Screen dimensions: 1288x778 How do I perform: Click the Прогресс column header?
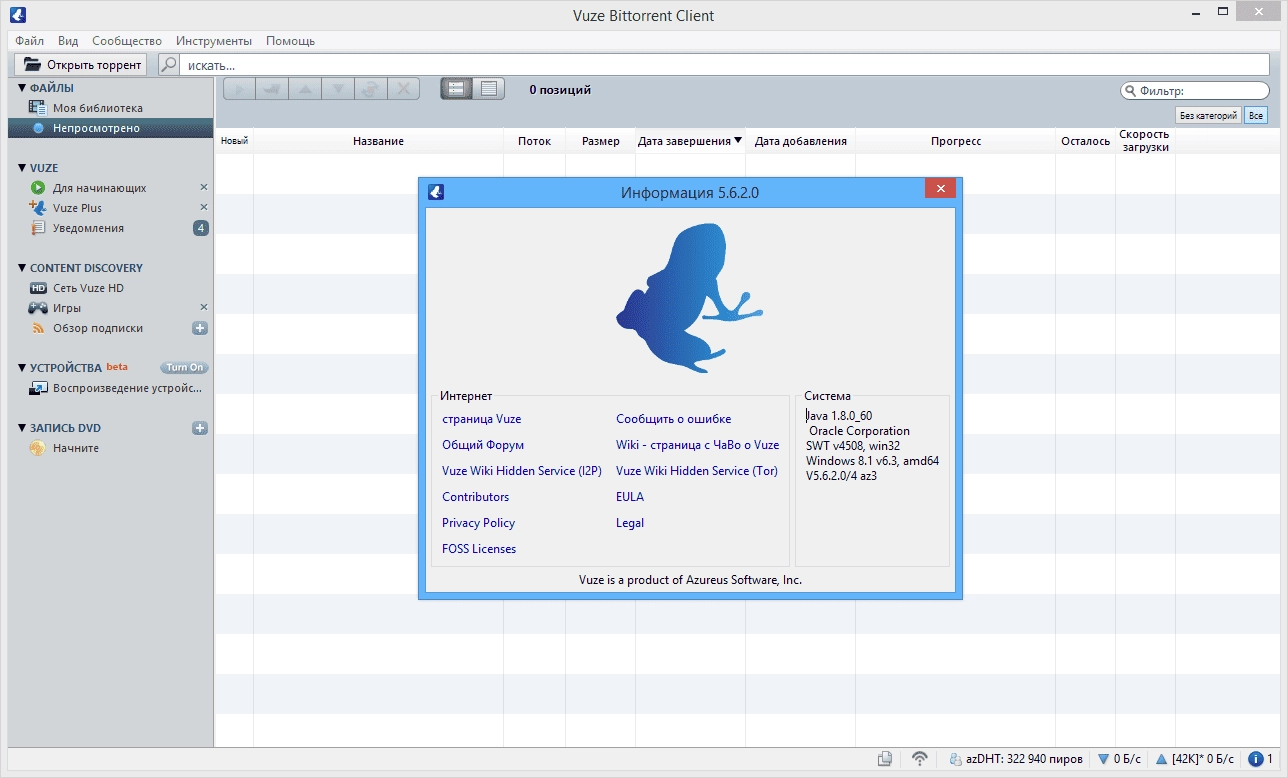(x=956, y=141)
